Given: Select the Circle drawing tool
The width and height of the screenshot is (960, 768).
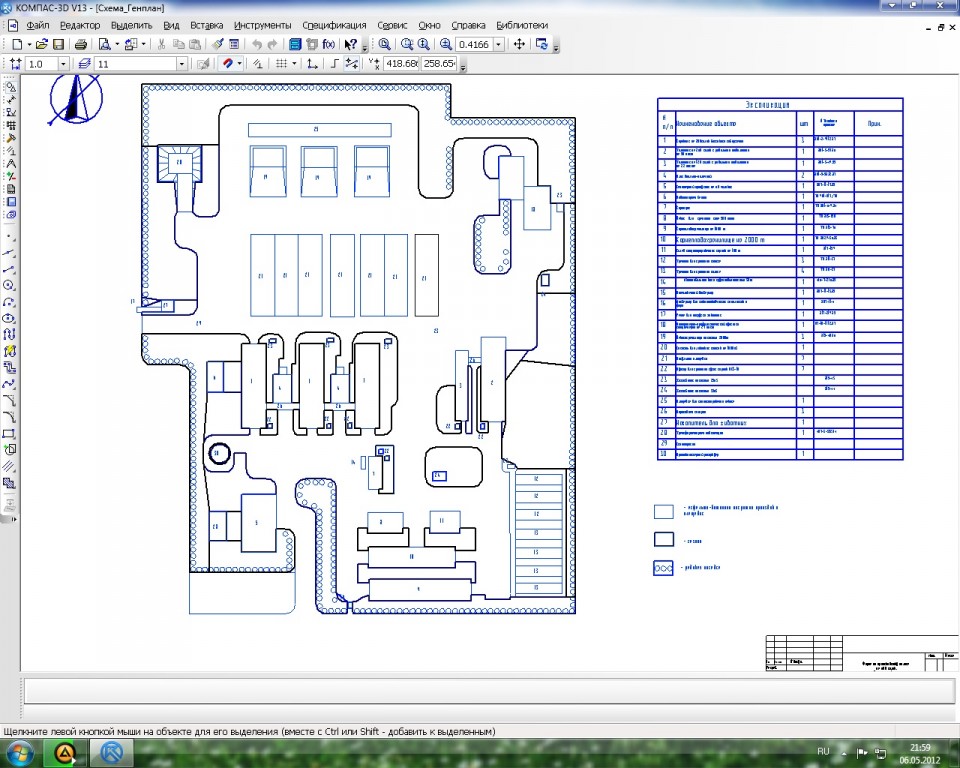Looking at the screenshot, I should point(10,285).
